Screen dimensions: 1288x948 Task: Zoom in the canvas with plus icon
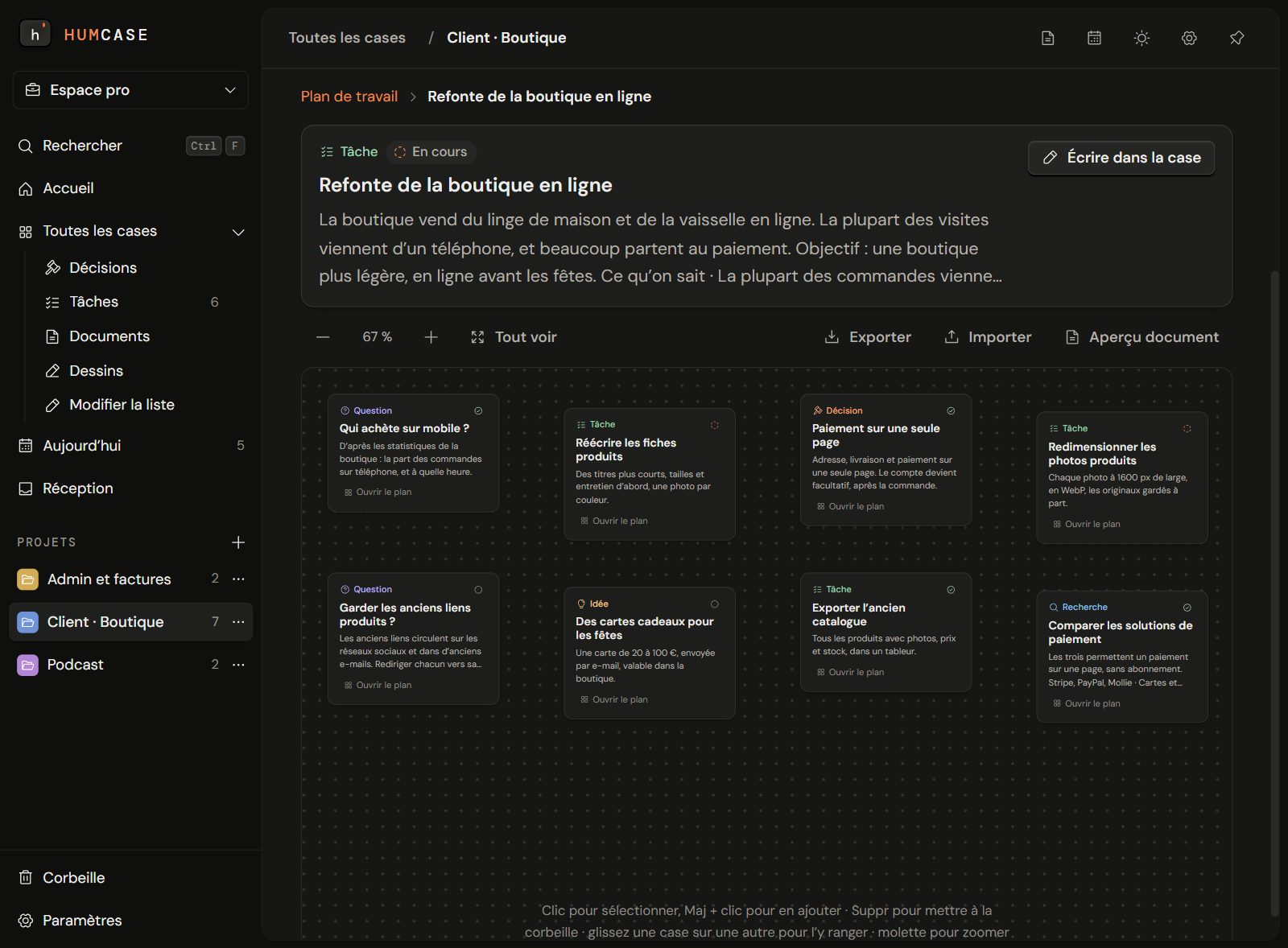point(431,337)
